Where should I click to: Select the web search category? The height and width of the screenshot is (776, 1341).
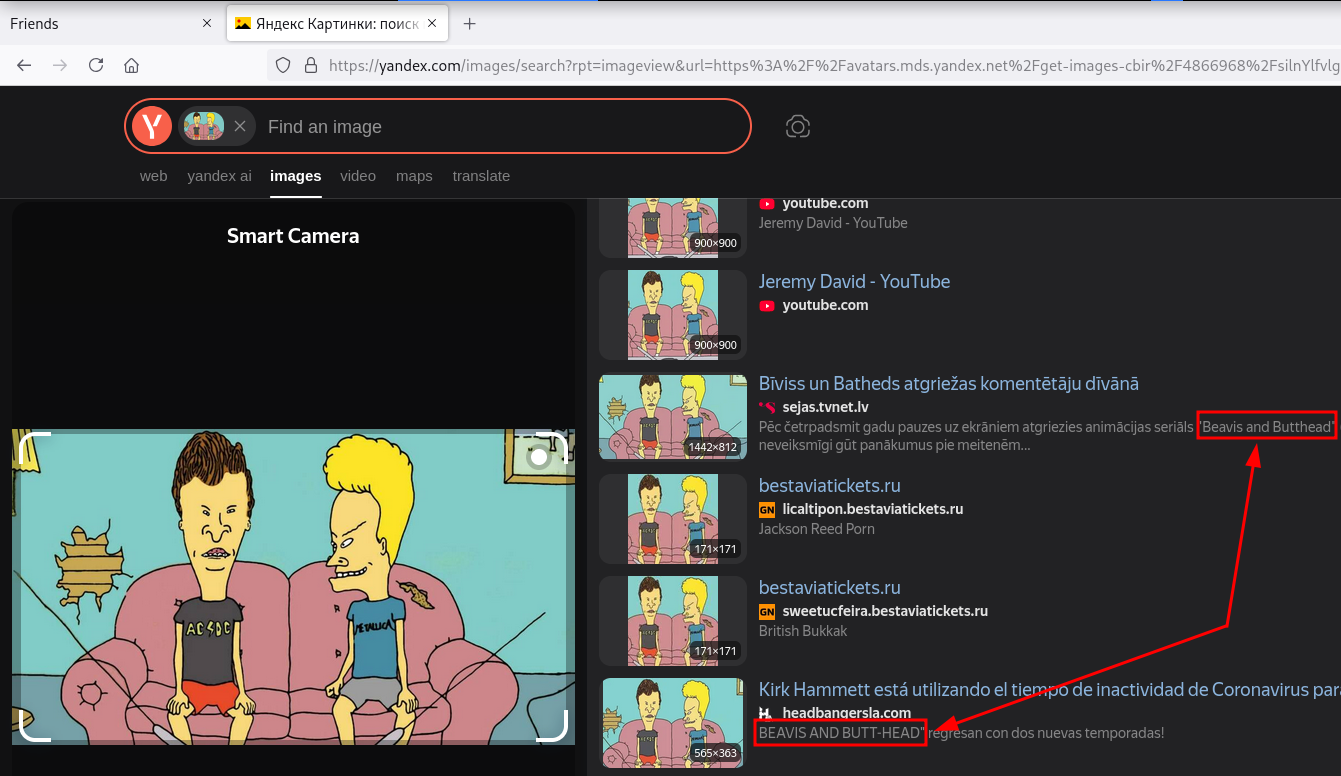coord(153,176)
